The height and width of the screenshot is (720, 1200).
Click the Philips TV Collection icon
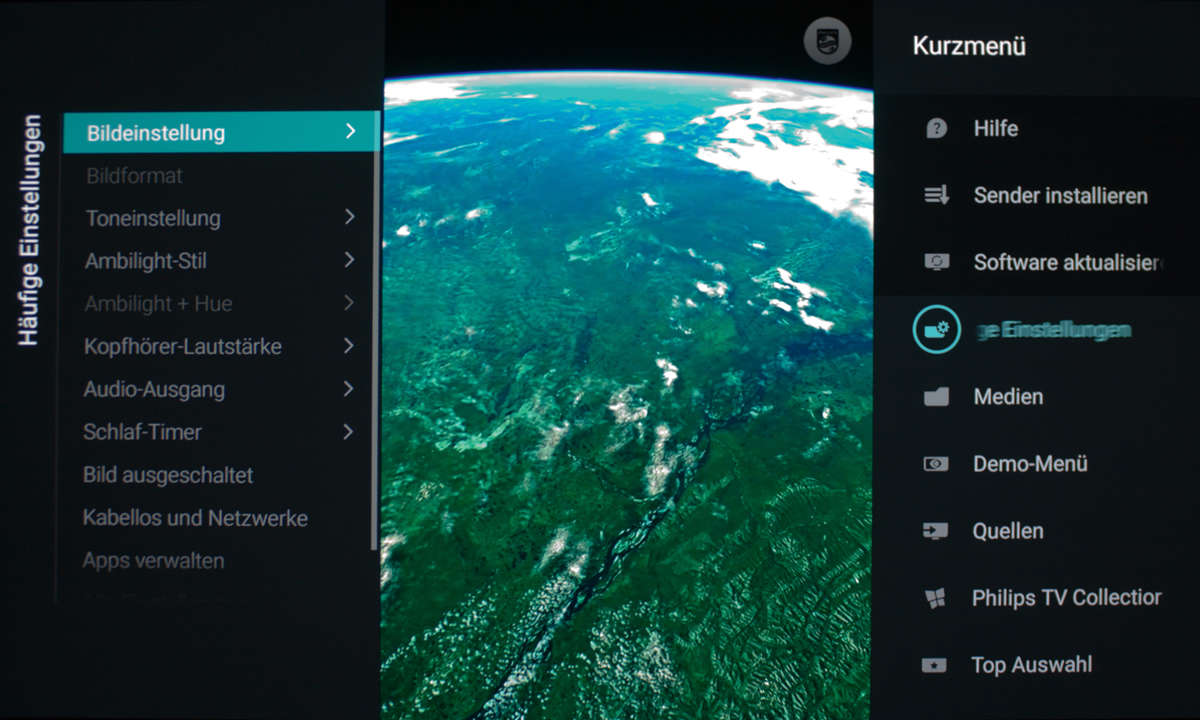coord(934,599)
